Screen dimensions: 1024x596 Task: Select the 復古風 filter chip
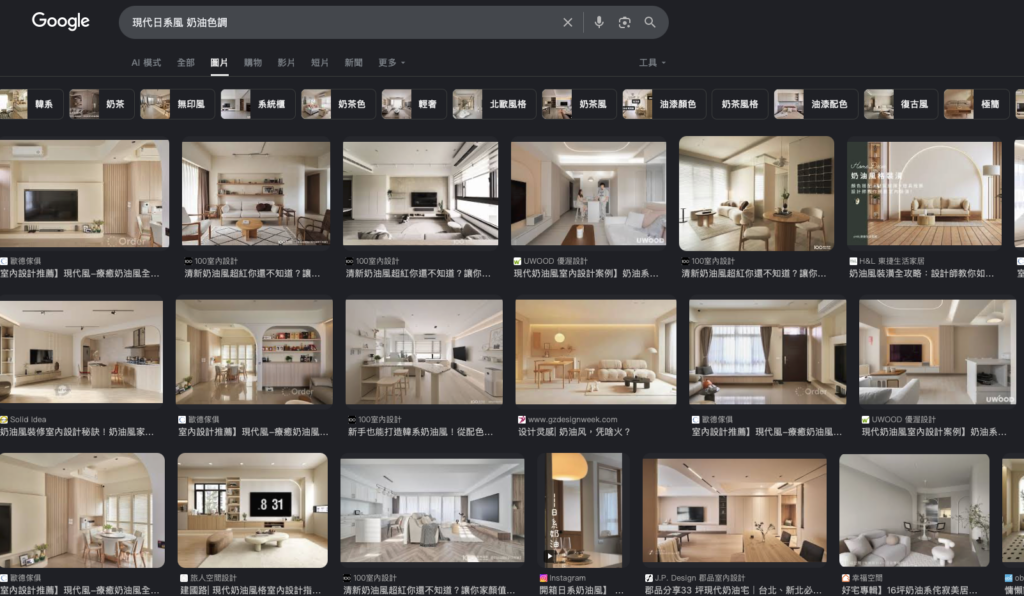(901, 104)
